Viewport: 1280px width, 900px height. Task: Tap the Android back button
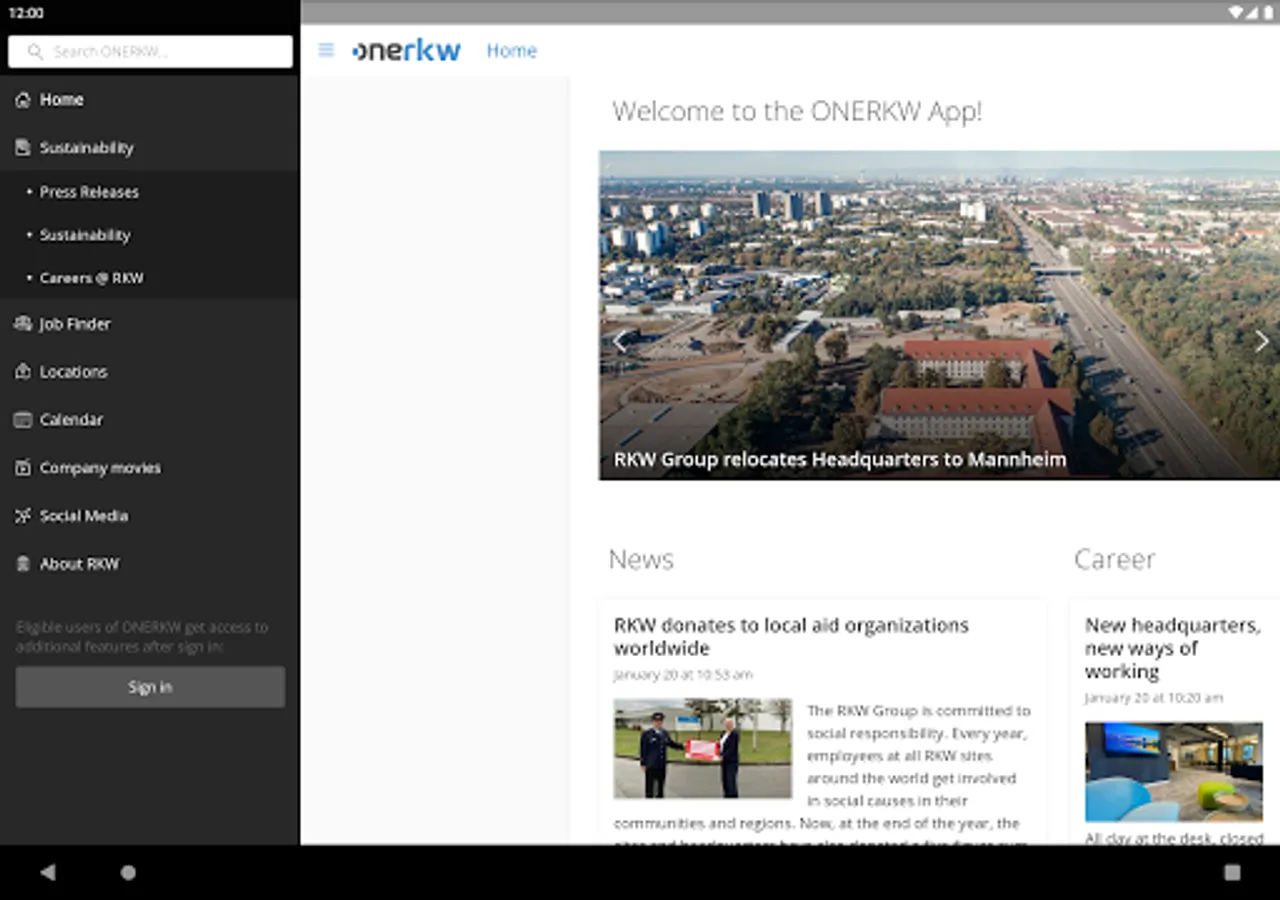(47, 872)
